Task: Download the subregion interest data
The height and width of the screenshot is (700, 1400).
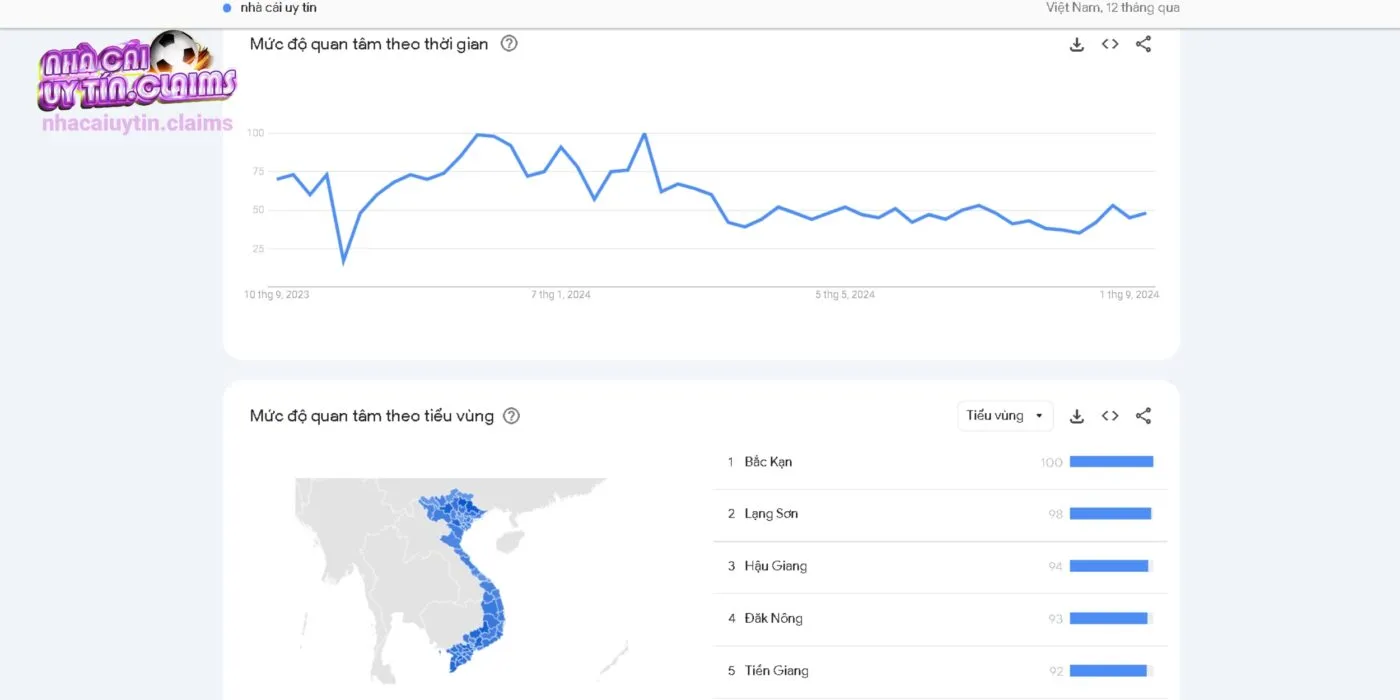Action: (x=1077, y=416)
